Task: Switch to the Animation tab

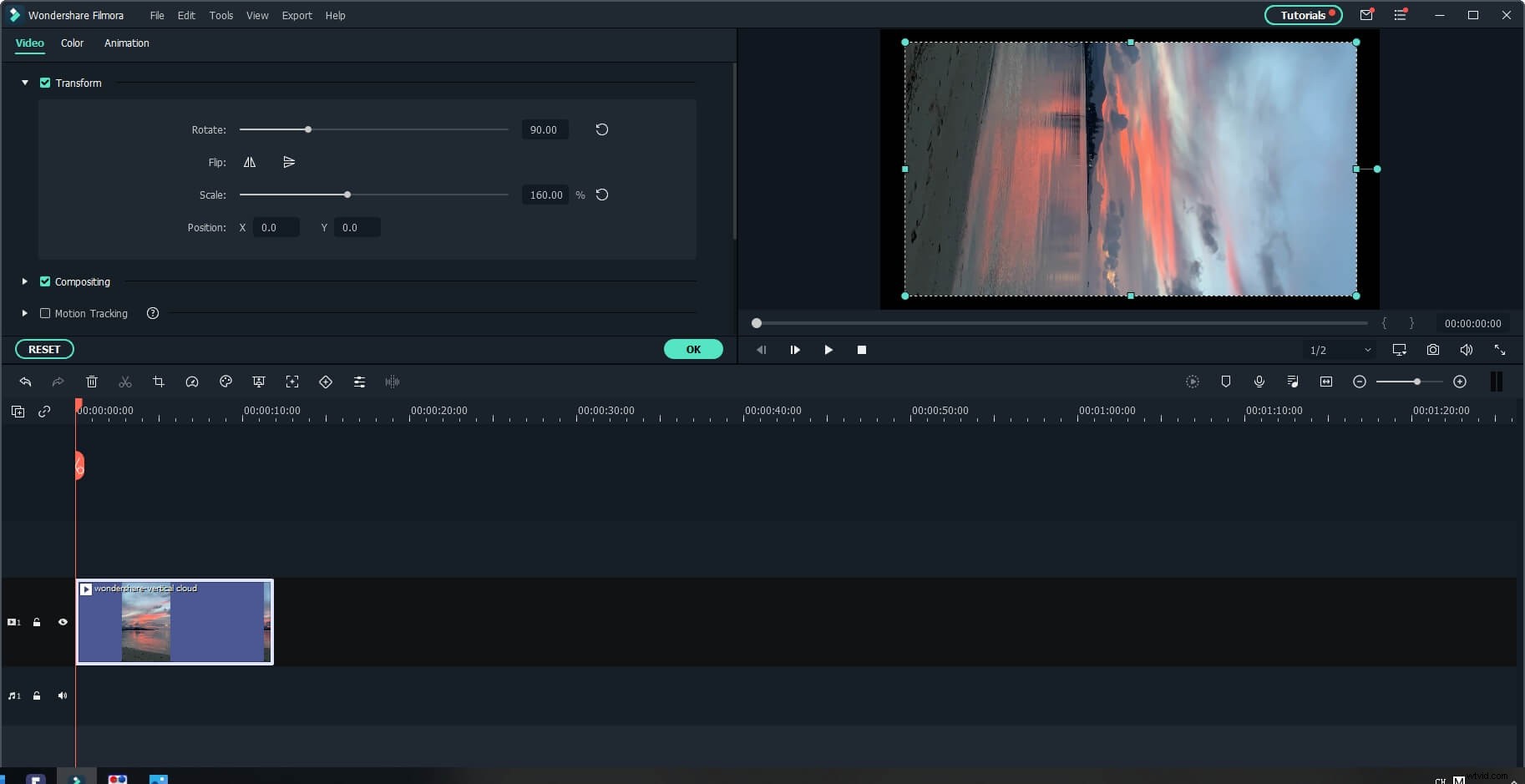Action: (126, 43)
